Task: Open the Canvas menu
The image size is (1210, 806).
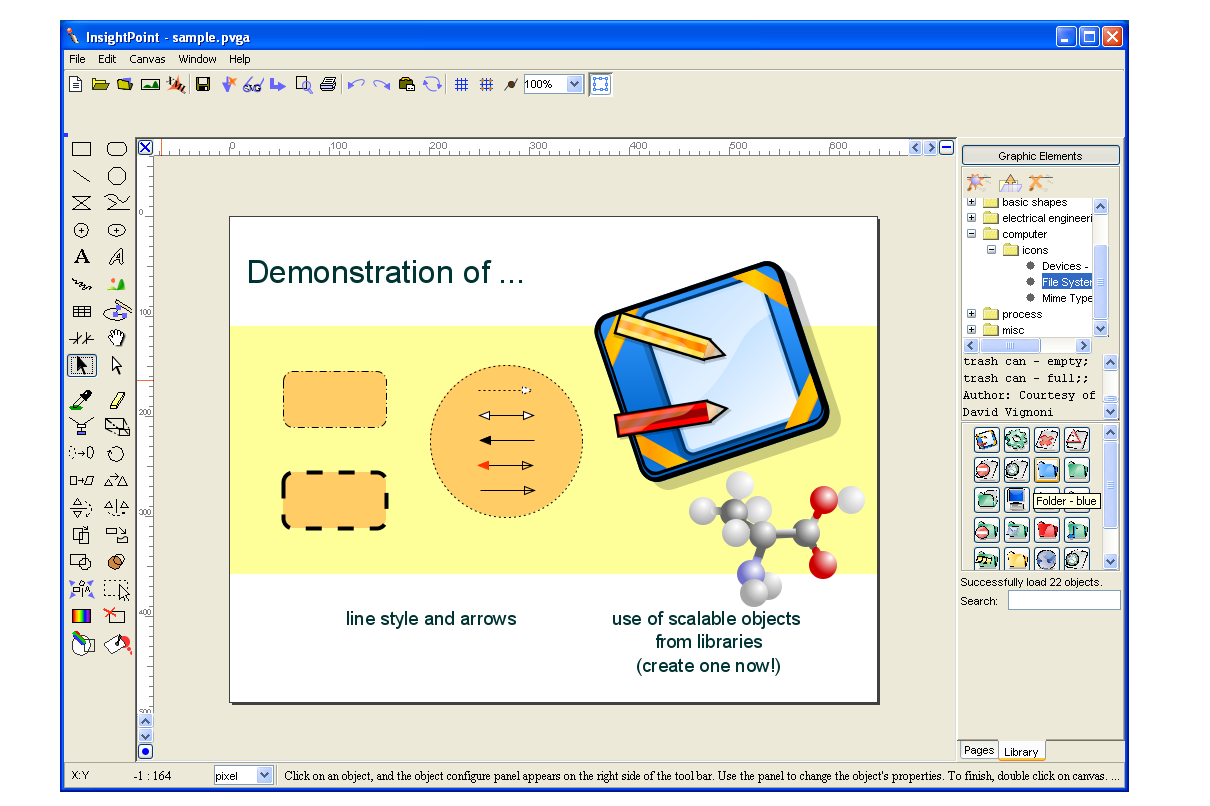Action: tap(147, 59)
